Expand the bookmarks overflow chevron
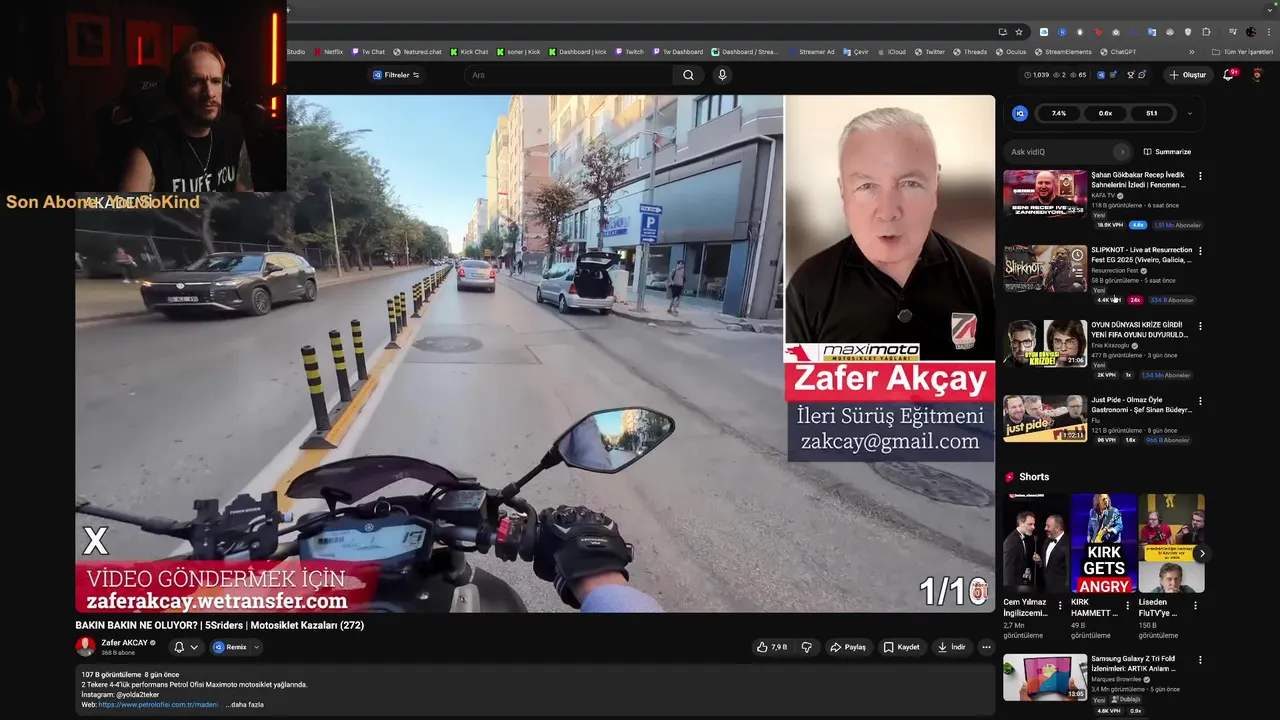Image resolution: width=1280 pixels, height=720 pixels. (x=1191, y=52)
